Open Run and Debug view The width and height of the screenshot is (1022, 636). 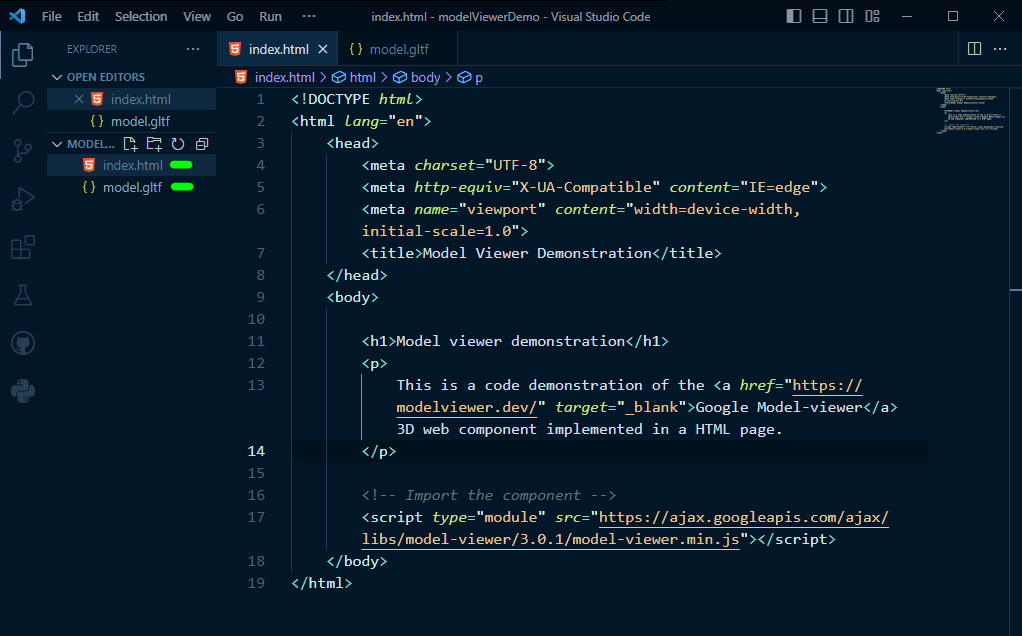click(23, 199)
